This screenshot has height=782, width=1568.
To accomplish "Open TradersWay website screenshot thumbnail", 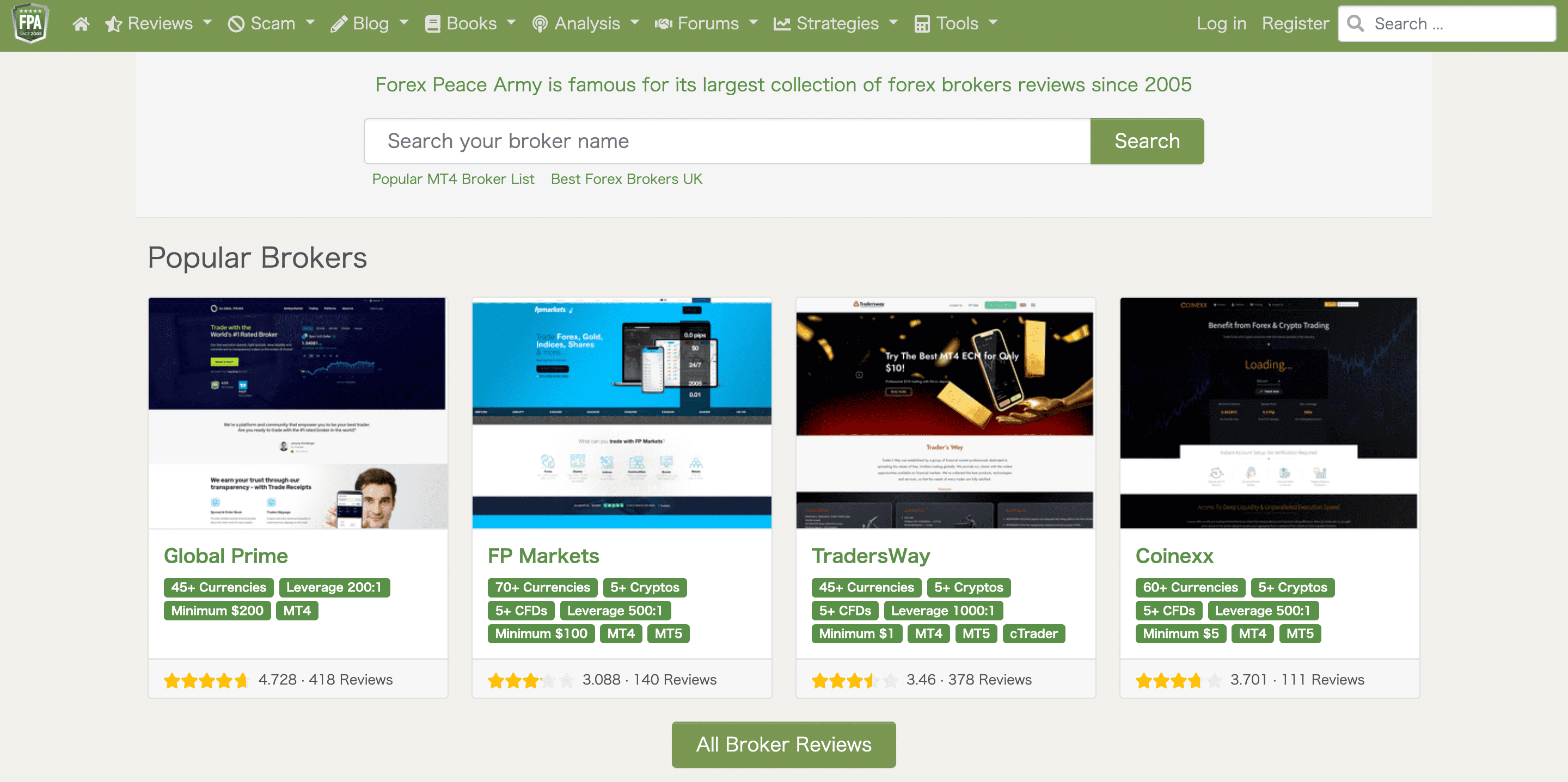I will click(x=945, y=413).
